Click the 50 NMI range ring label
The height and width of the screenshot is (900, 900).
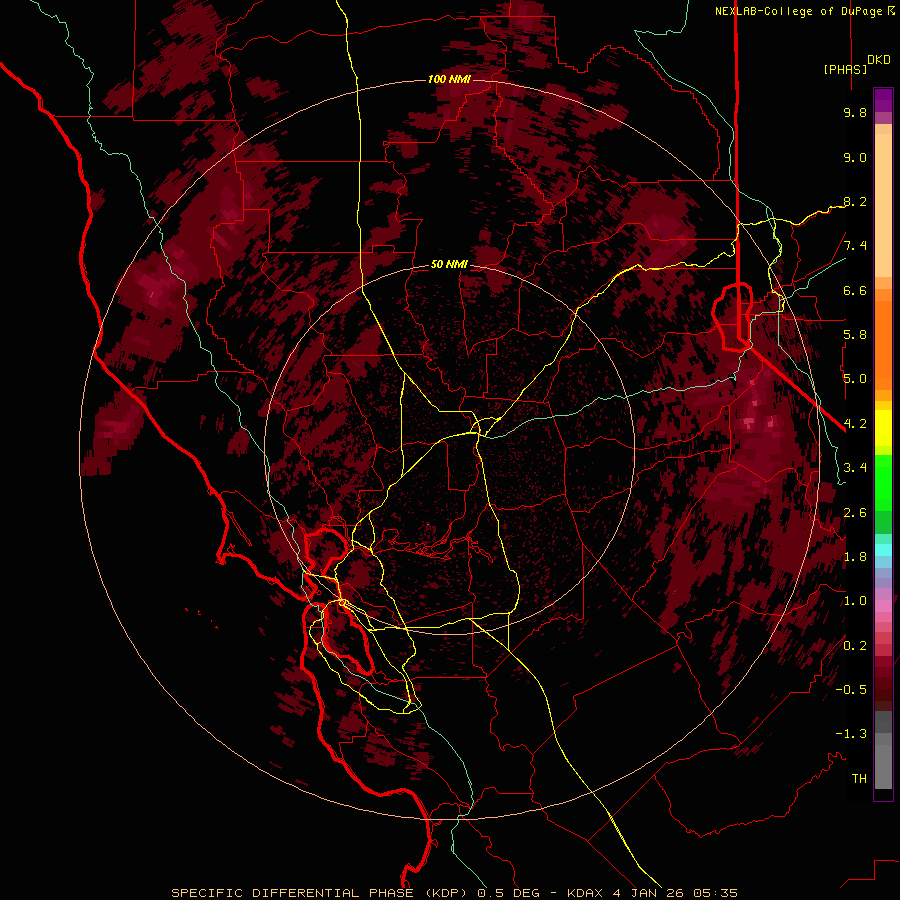click(449, 265)
